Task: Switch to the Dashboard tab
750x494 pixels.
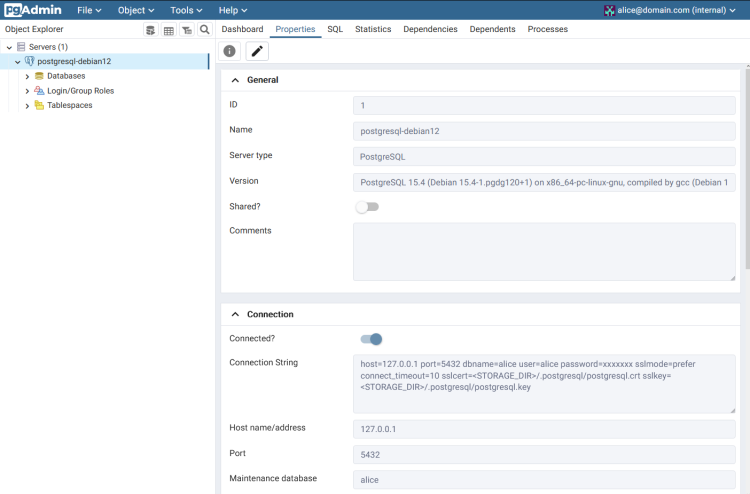Action: [242, 29]
